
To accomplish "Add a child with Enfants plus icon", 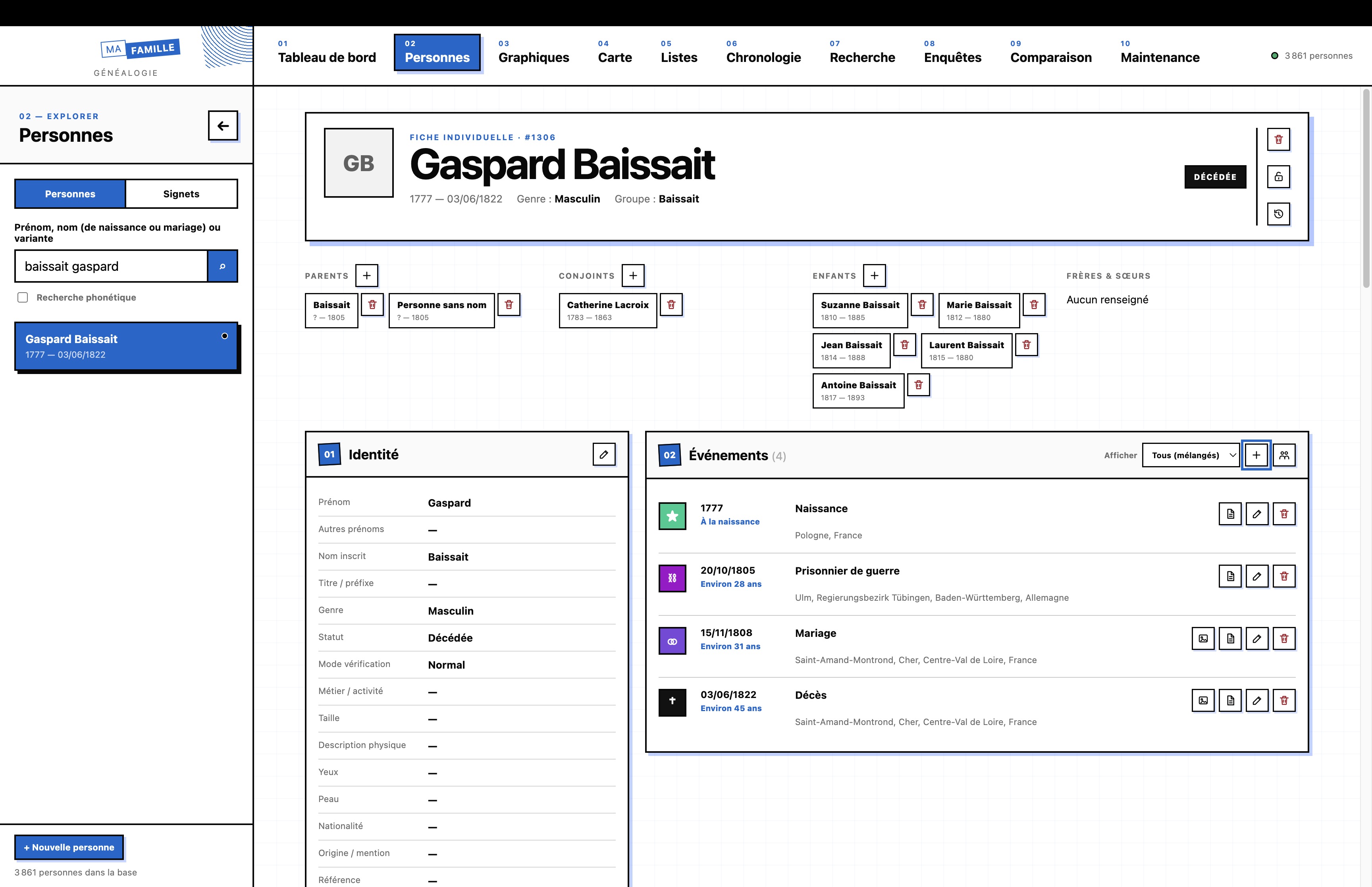I will 874,275.
